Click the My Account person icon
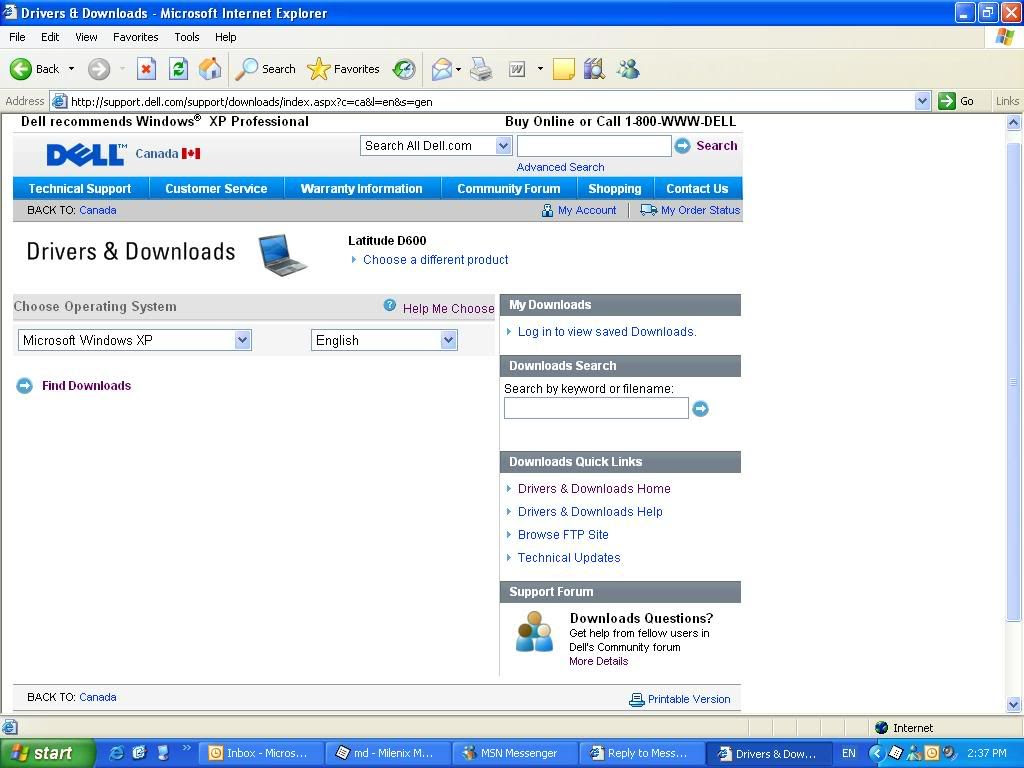The width and height of the screenshot is (1024, 768). pyautogui.click(x=547, y=210)
